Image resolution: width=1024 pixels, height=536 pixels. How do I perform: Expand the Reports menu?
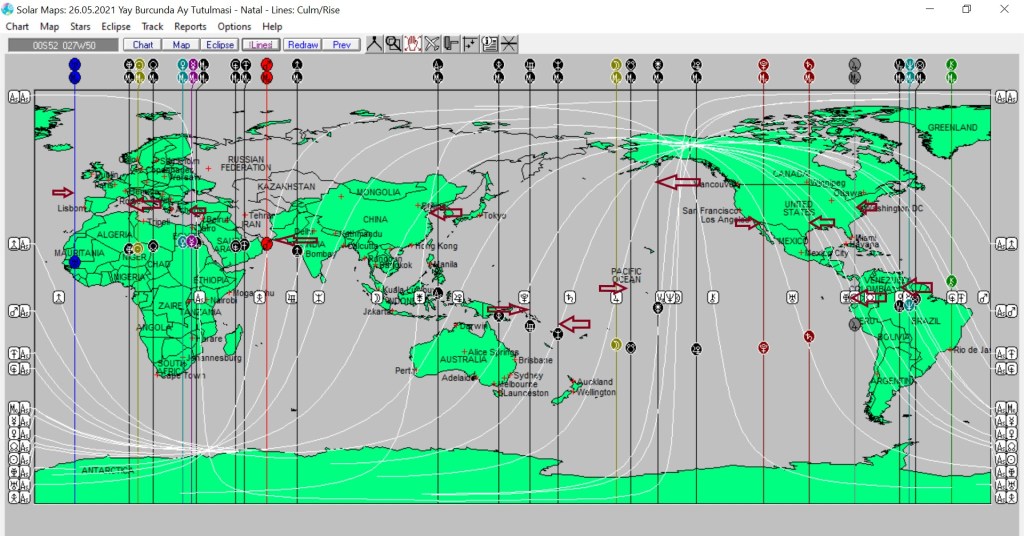[x=190, y=27]
